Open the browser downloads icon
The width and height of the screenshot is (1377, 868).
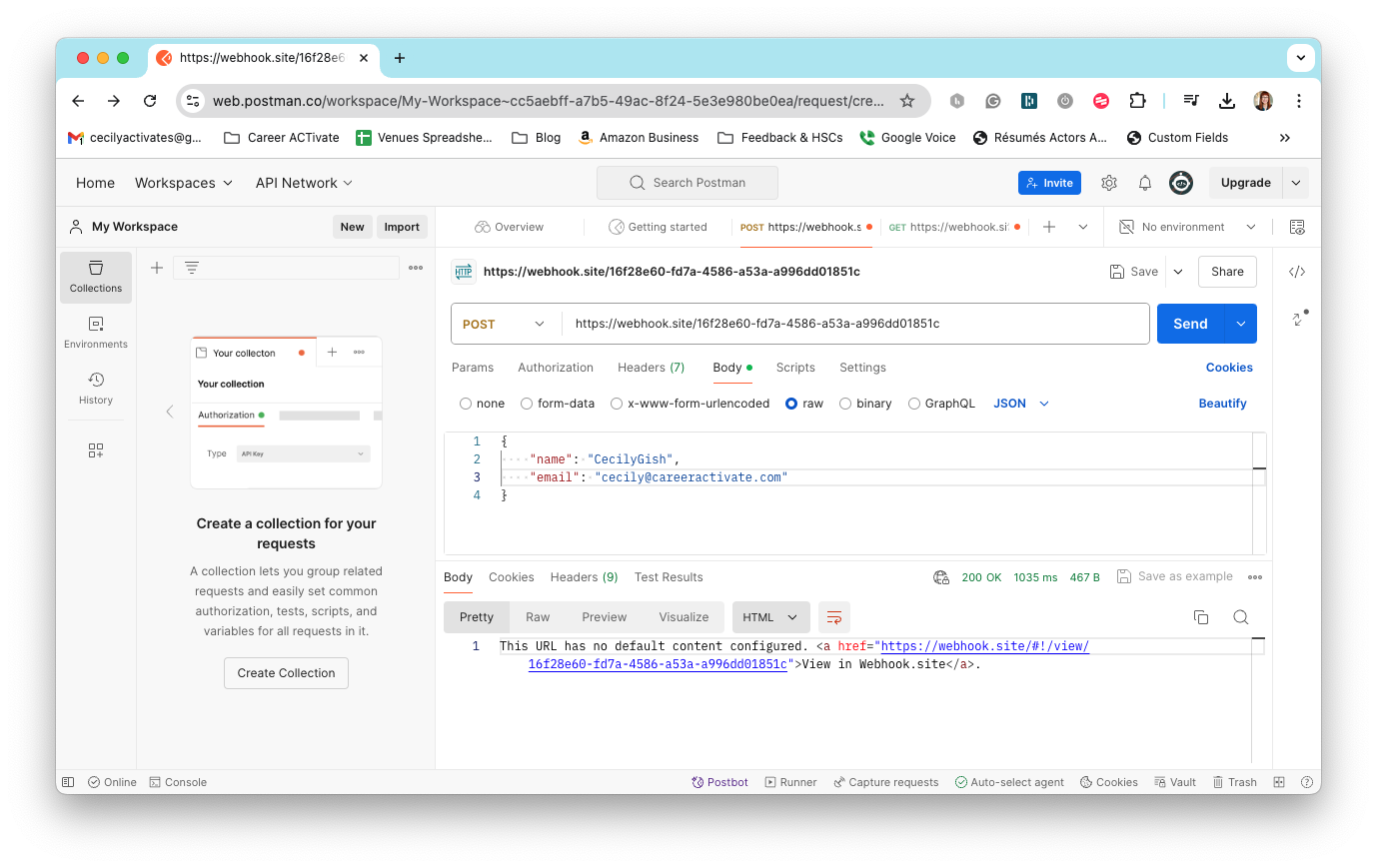pyautogui.click(x=1227, y=101)
